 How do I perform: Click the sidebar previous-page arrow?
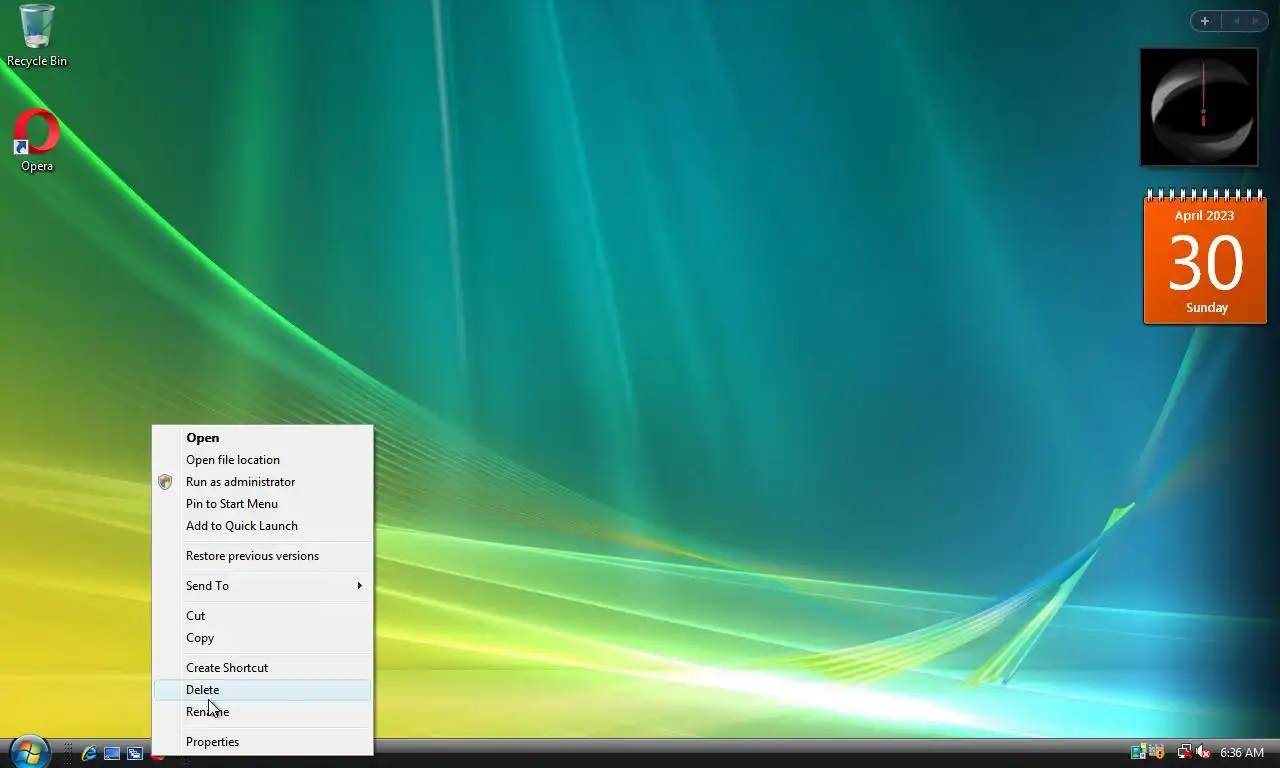pos(1235,21)
